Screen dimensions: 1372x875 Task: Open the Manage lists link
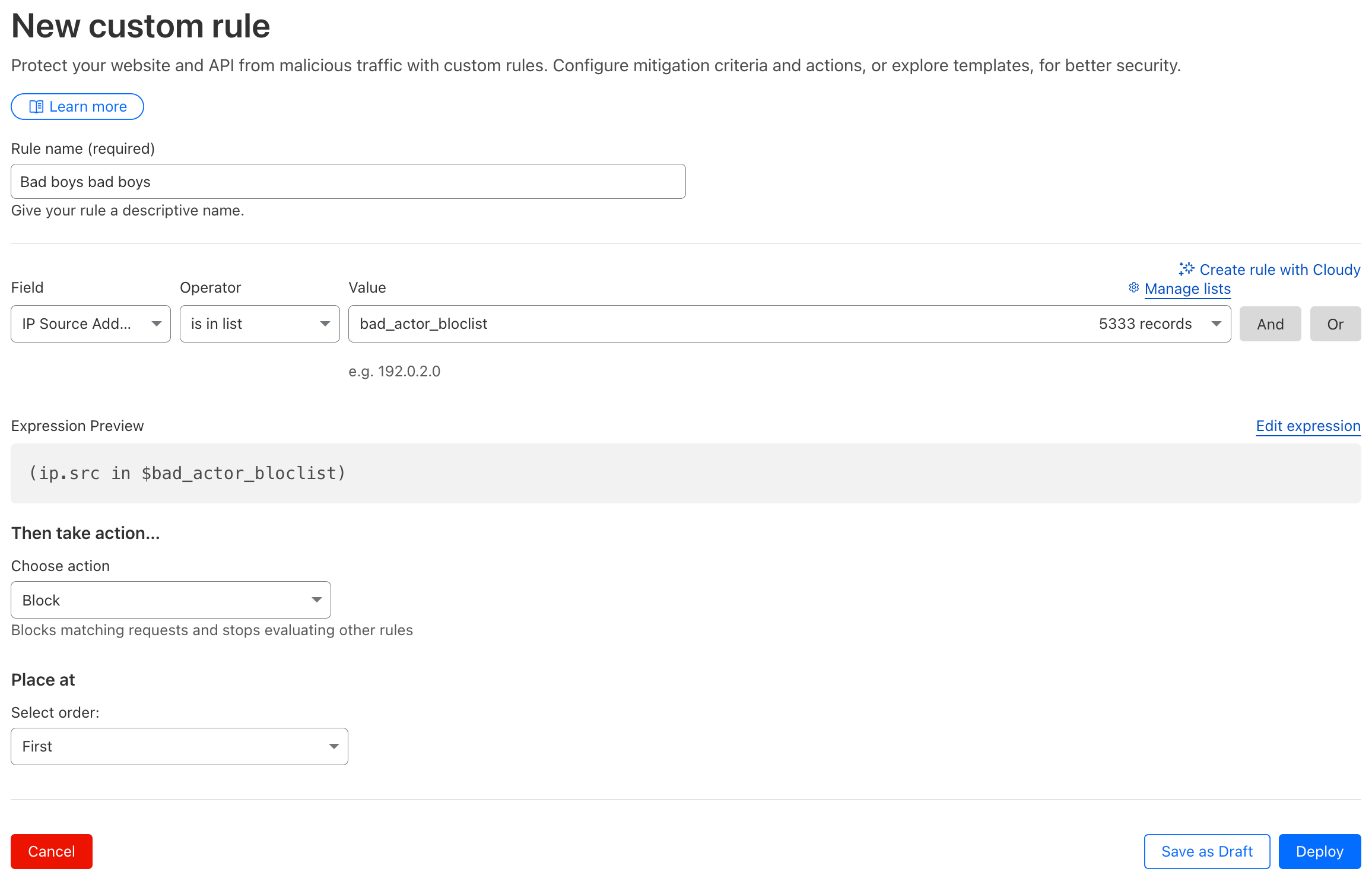tap(1187, 289)
